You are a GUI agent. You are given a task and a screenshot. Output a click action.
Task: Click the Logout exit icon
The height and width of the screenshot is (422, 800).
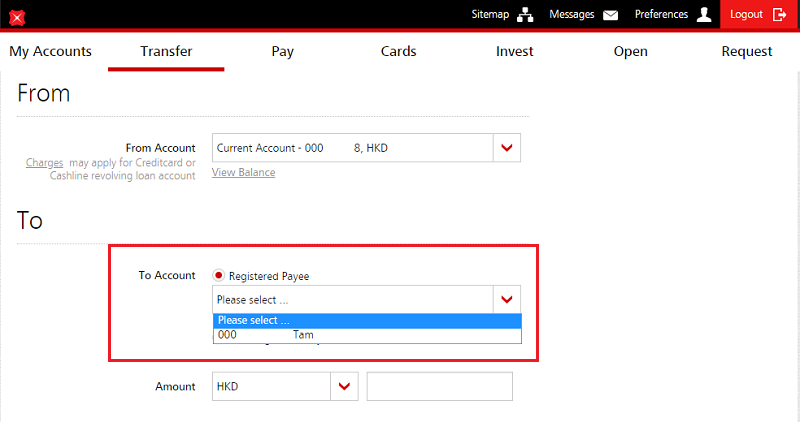point(780,15)
